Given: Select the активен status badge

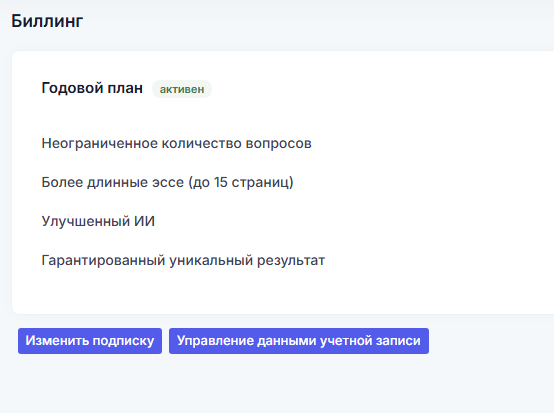Looking at the screenshot, I should [182, 89].
